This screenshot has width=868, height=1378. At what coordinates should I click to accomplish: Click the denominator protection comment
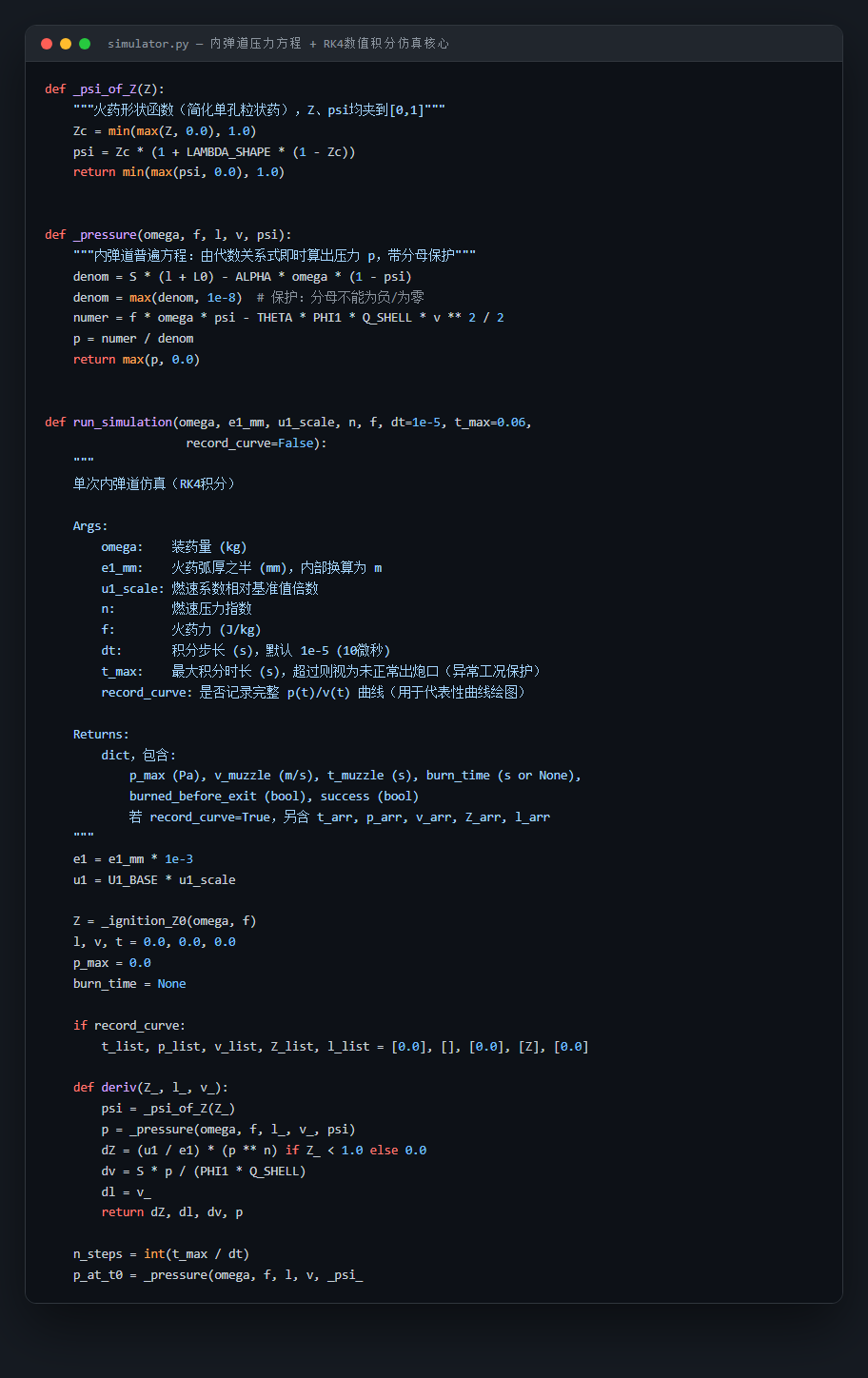[341, 297]
